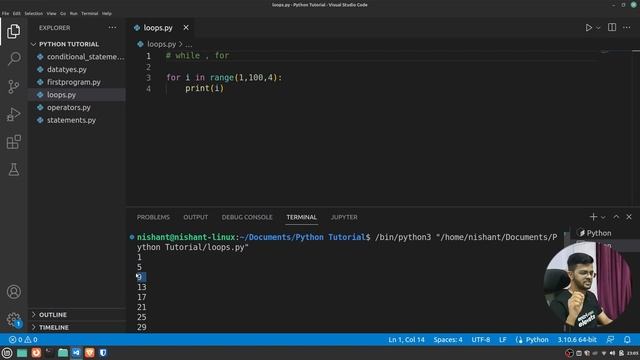Open feedback icon in status bar
This screenshot has height=360, width=640.
(x=611, y=340)
